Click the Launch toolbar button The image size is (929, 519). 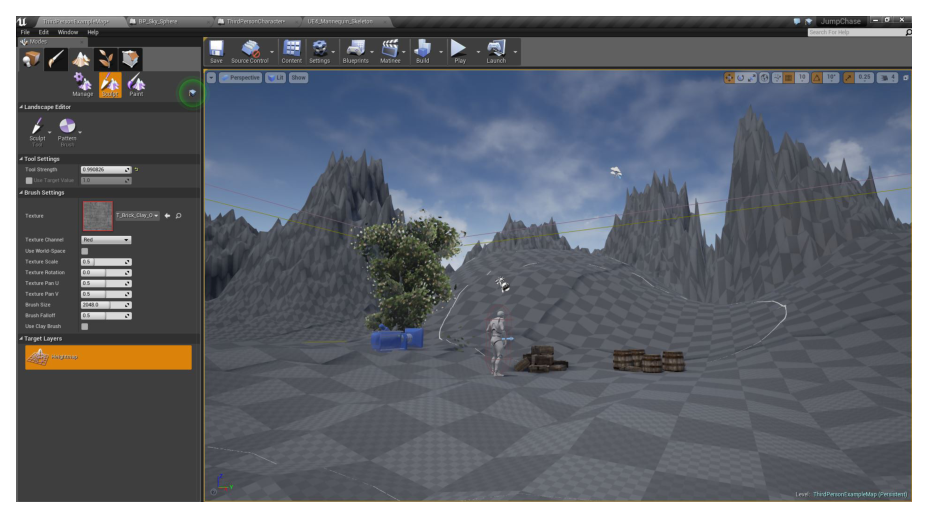pyautogui.click(x=496, y=52)
